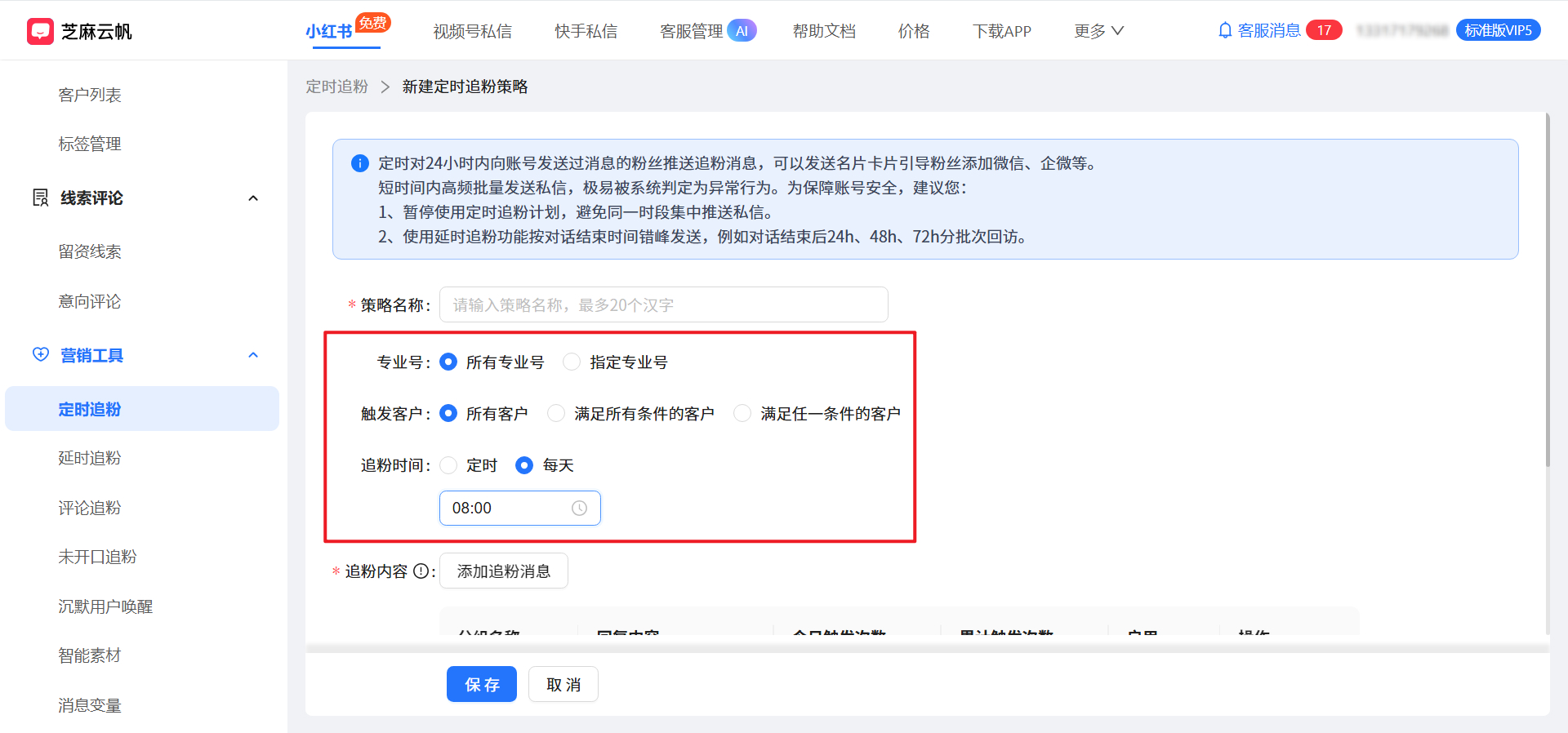Screen dimensions: 1568x733
Task: Expand the 更多 top menu dropdown
Action: [x=1099, y=31]
